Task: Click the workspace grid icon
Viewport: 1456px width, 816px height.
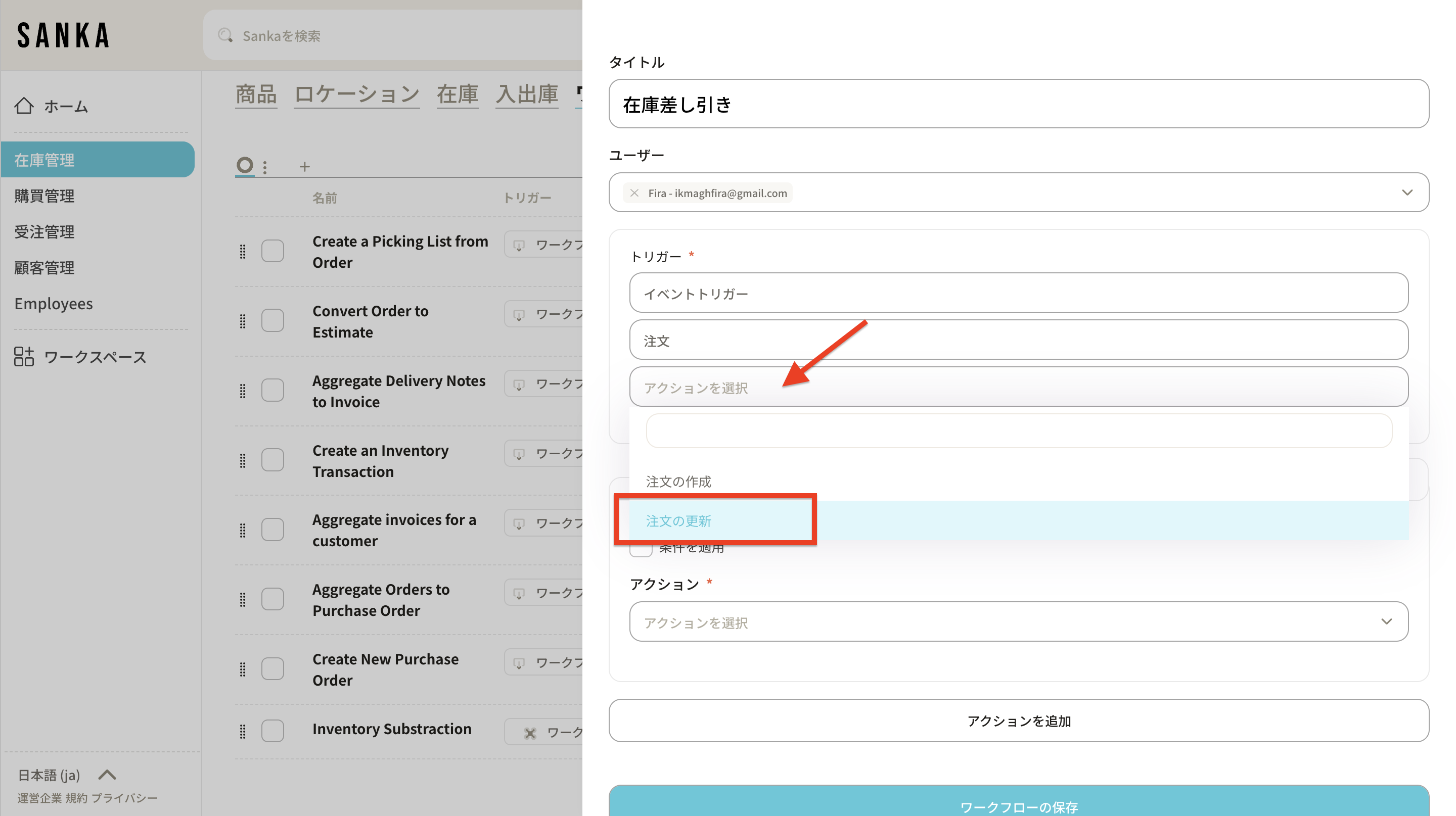Action: tap(24, 357)
